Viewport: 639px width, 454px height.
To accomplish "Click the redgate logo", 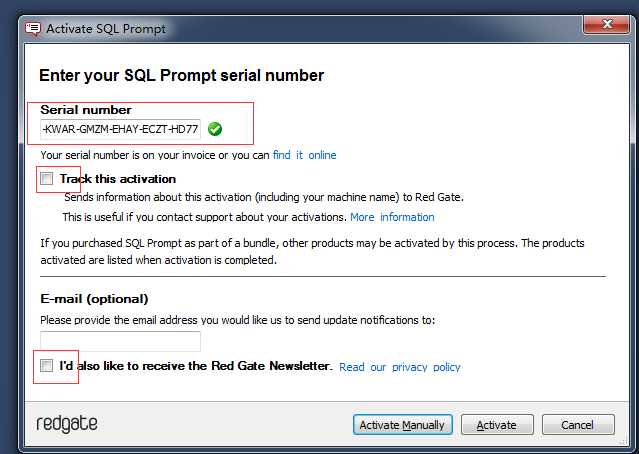I will (67, 424).
